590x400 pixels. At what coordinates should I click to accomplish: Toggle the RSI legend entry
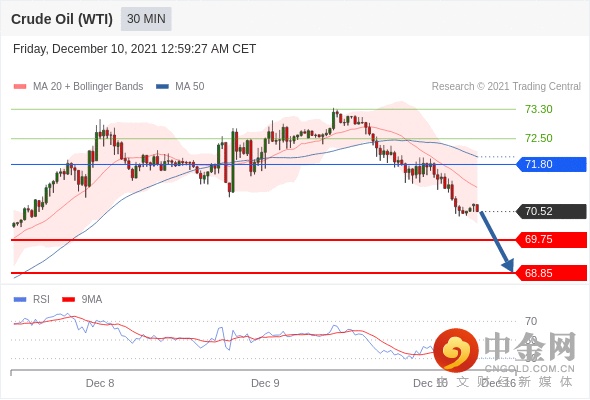[x=32, y=299]
